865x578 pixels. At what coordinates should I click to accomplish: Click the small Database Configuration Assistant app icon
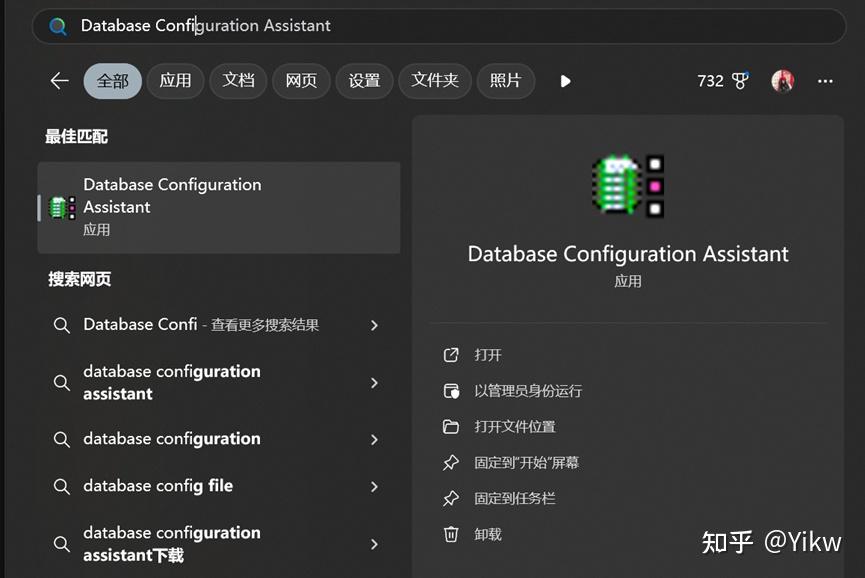pos(62,207)
